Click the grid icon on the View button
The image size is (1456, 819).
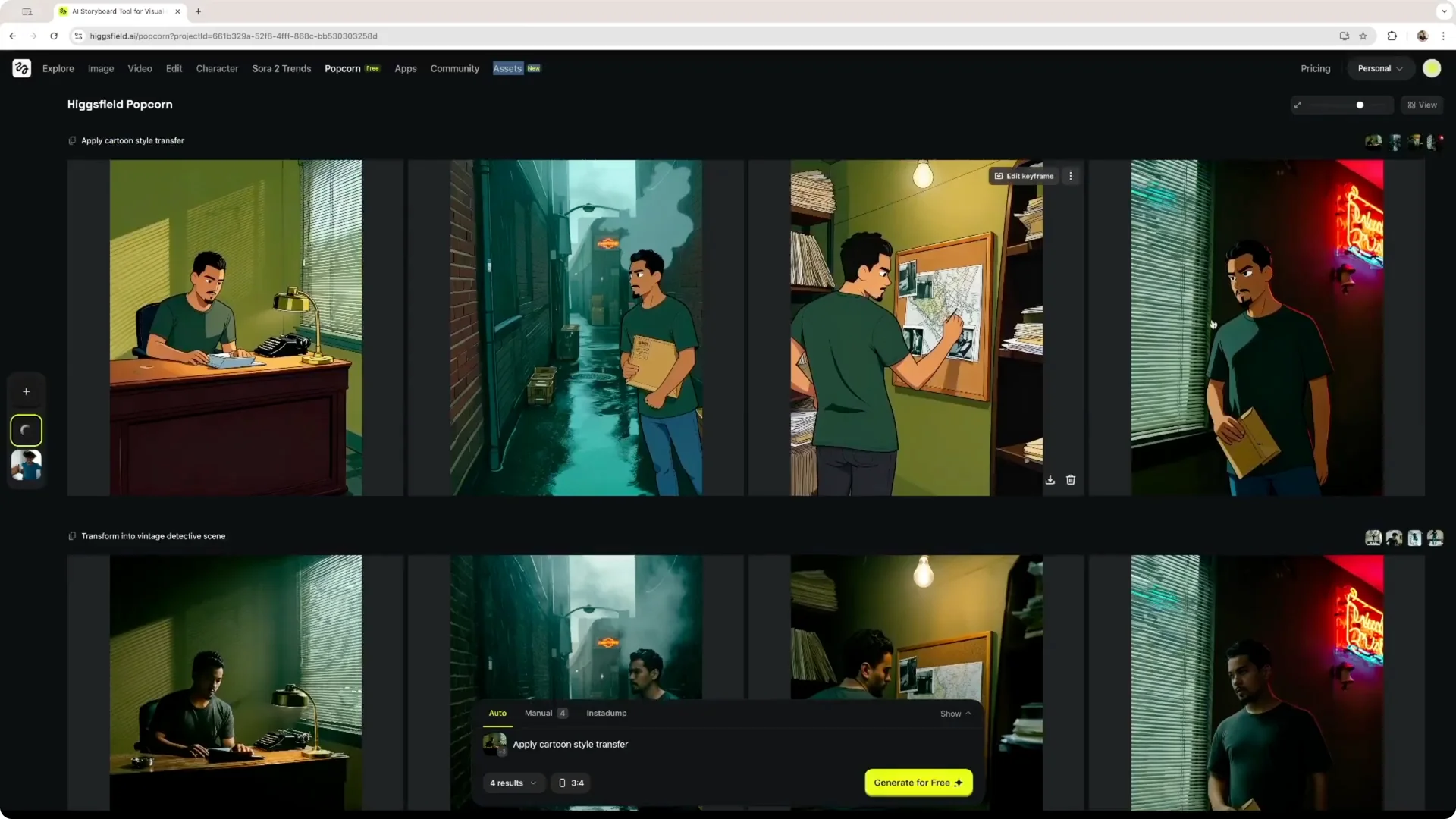point(1412,105)
